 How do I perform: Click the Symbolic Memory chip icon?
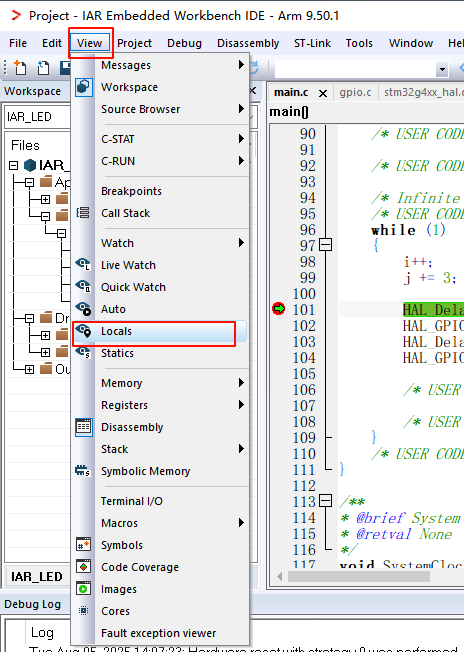(x=83, y=471)
